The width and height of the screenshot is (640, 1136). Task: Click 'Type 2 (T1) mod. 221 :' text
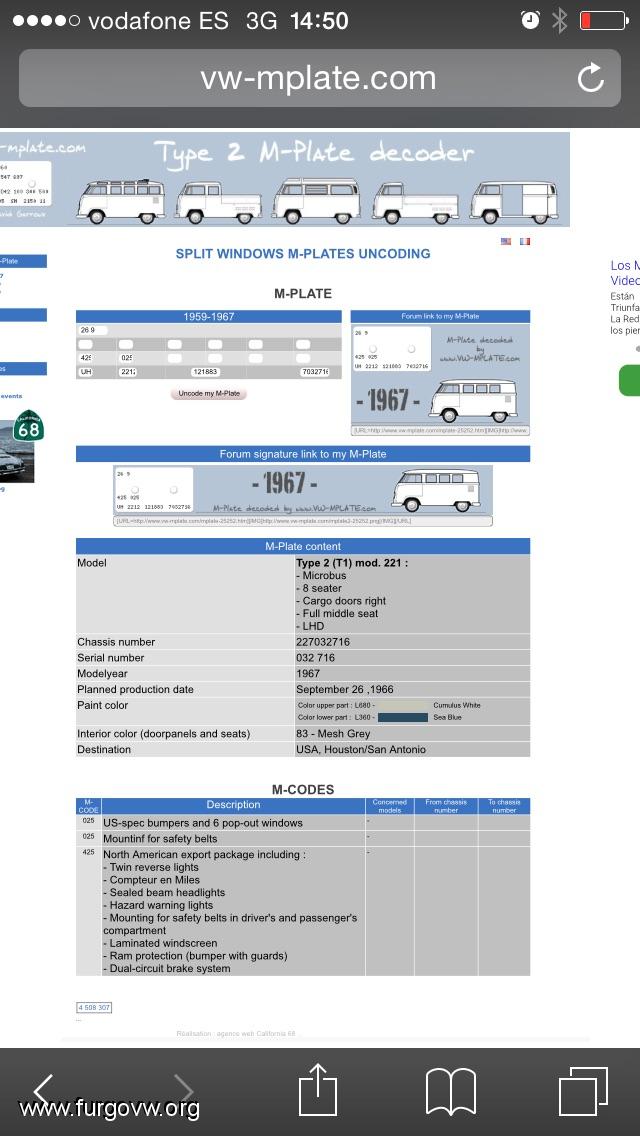[x=352, y=563]
